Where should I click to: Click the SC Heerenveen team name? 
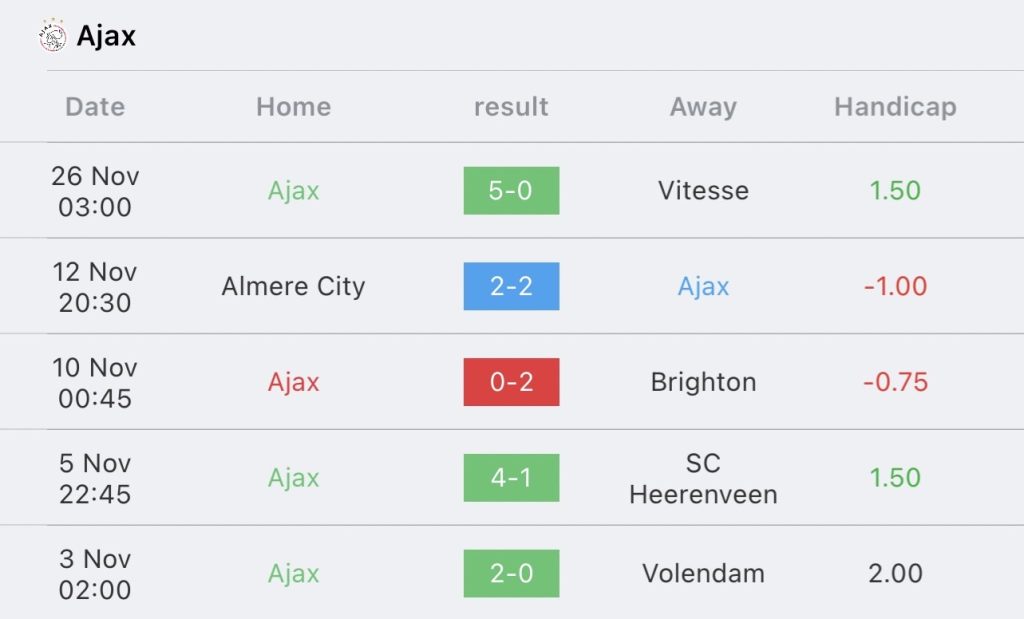click(x=703, y=479)
